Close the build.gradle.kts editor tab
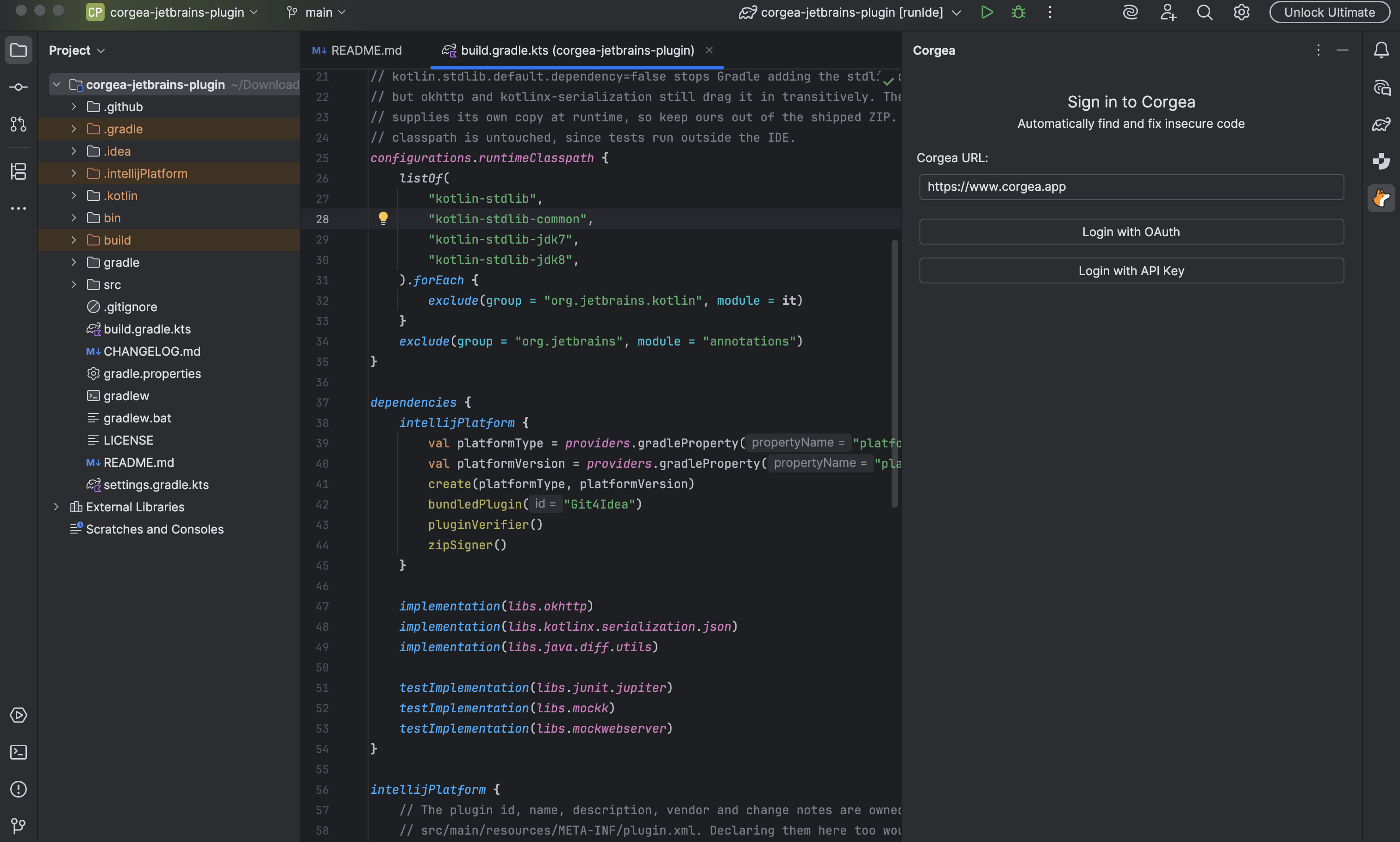The image size is (1400, 842). click(x=709, y=50)
